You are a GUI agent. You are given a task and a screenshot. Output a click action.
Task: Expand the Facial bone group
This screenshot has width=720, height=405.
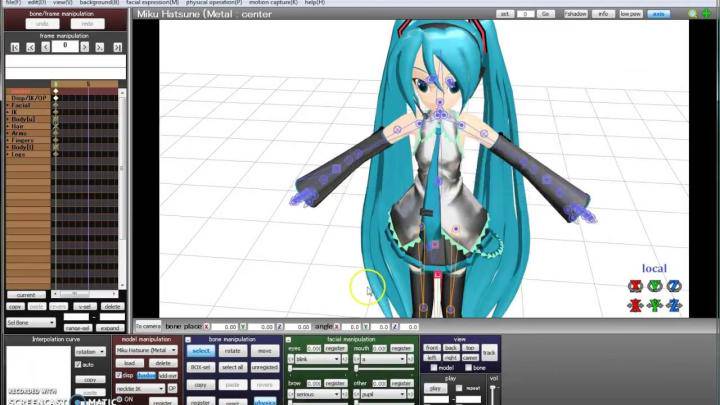8,105
